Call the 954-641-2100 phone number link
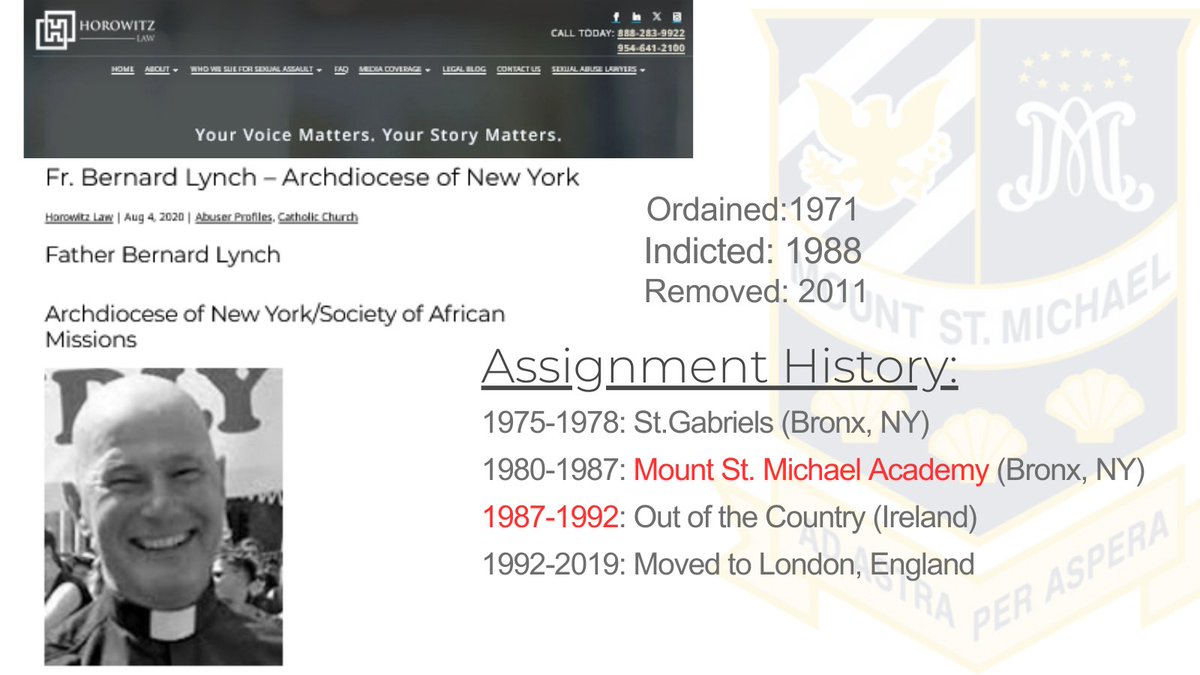Image resolution: width=1200 pixels, height=675 pixels. [x=651, y=48]
